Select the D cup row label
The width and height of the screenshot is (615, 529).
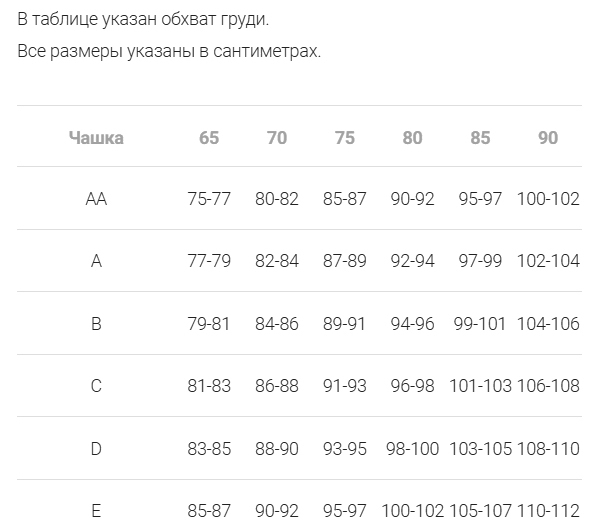click(96, 449)
